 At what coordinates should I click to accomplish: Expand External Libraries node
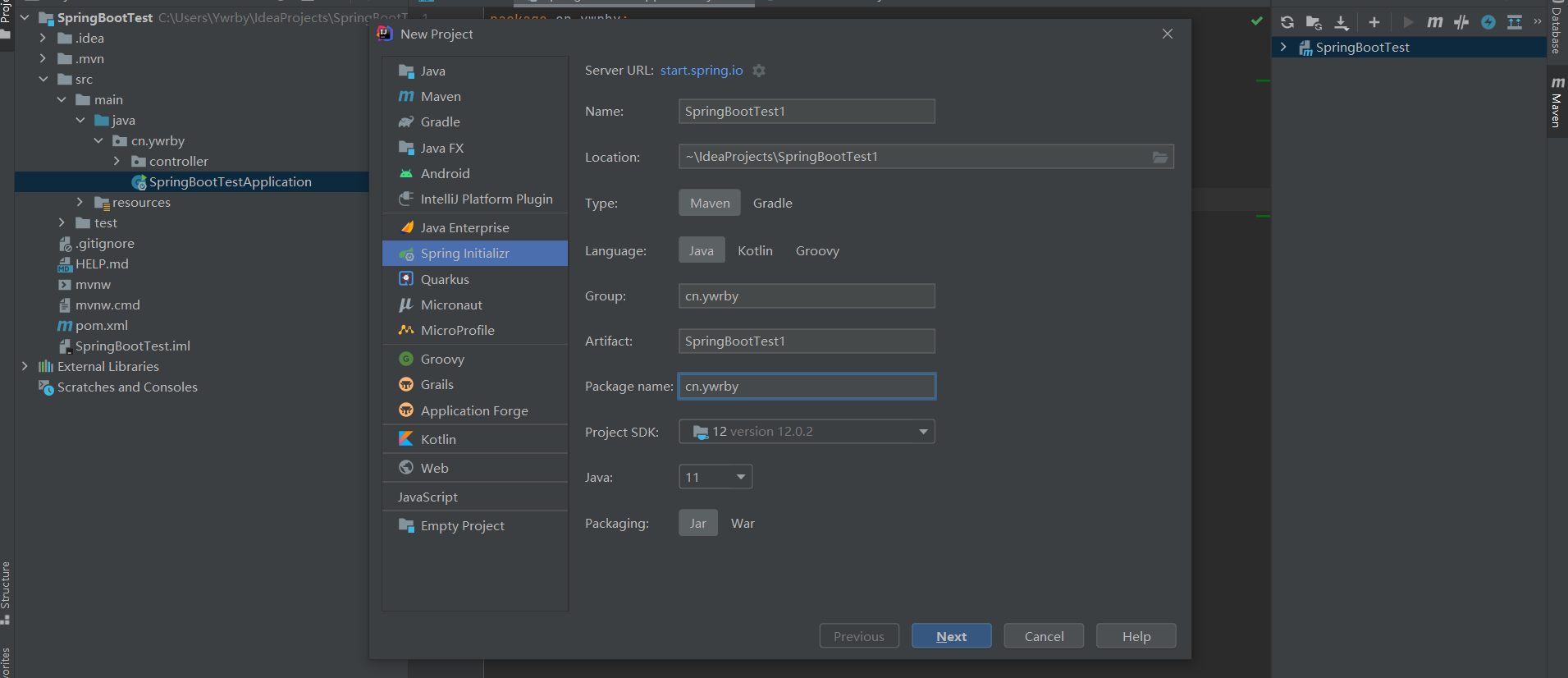25,366
